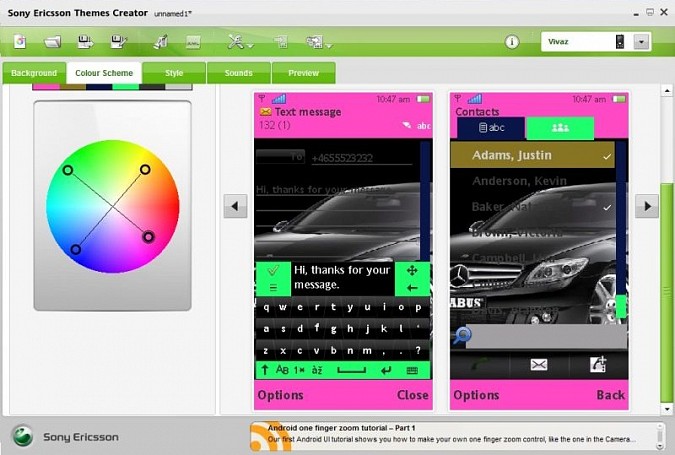Click the backspace arrow key in message preview

click(412, 288)
